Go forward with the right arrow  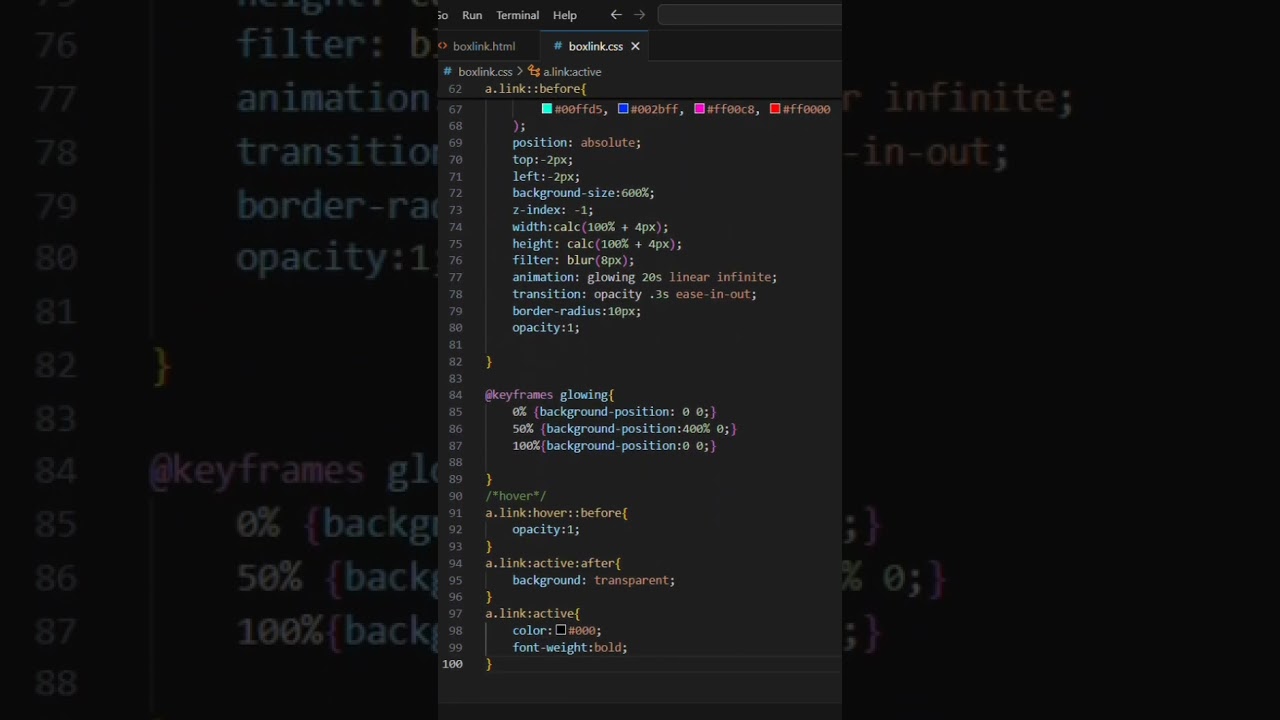[639, 15]
